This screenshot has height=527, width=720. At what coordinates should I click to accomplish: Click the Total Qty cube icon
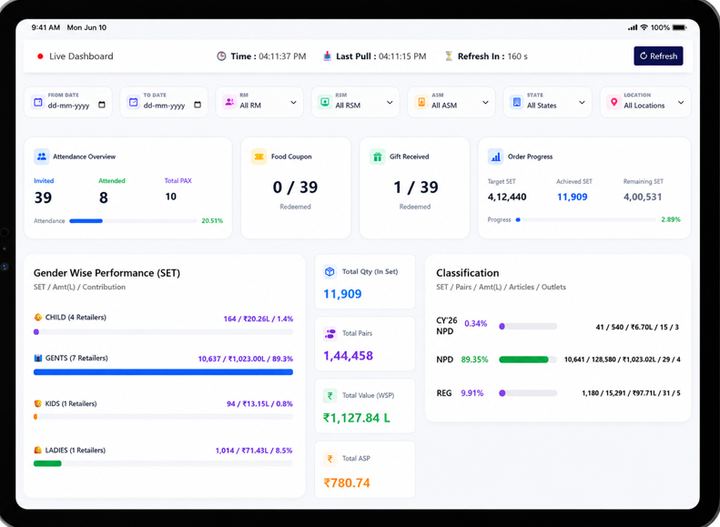[x=330, y=271]
